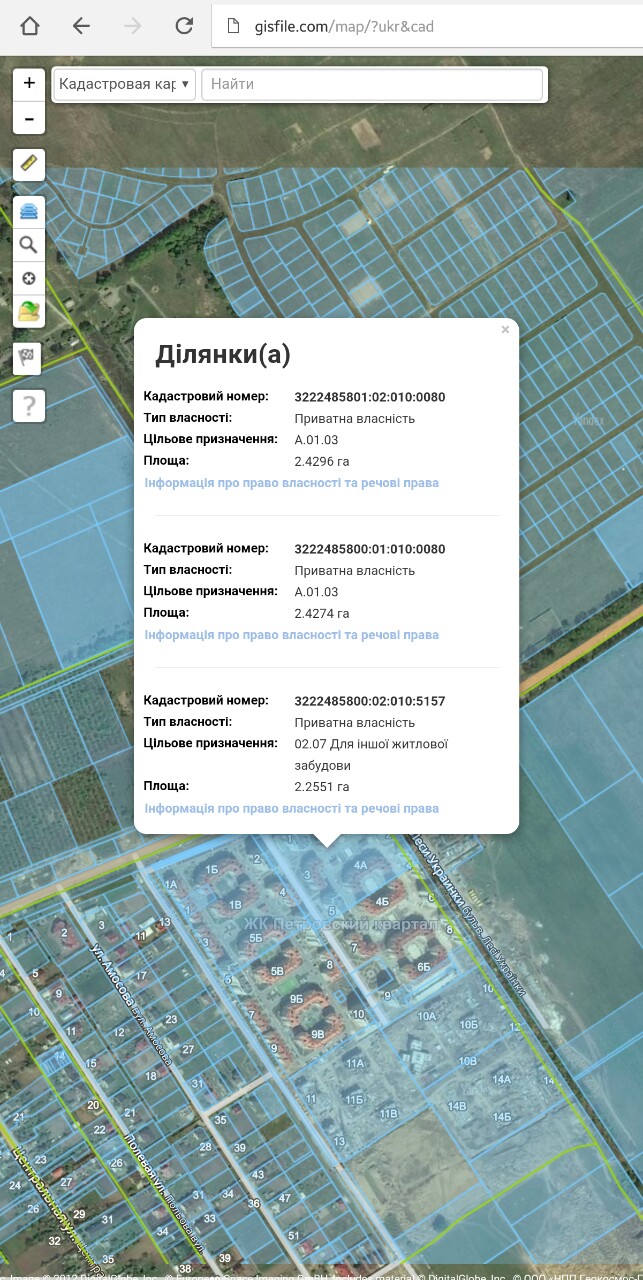The image size is (643, 1280).
Task: Click the crosshair locate tool icon
Action: tap(28, 279)
